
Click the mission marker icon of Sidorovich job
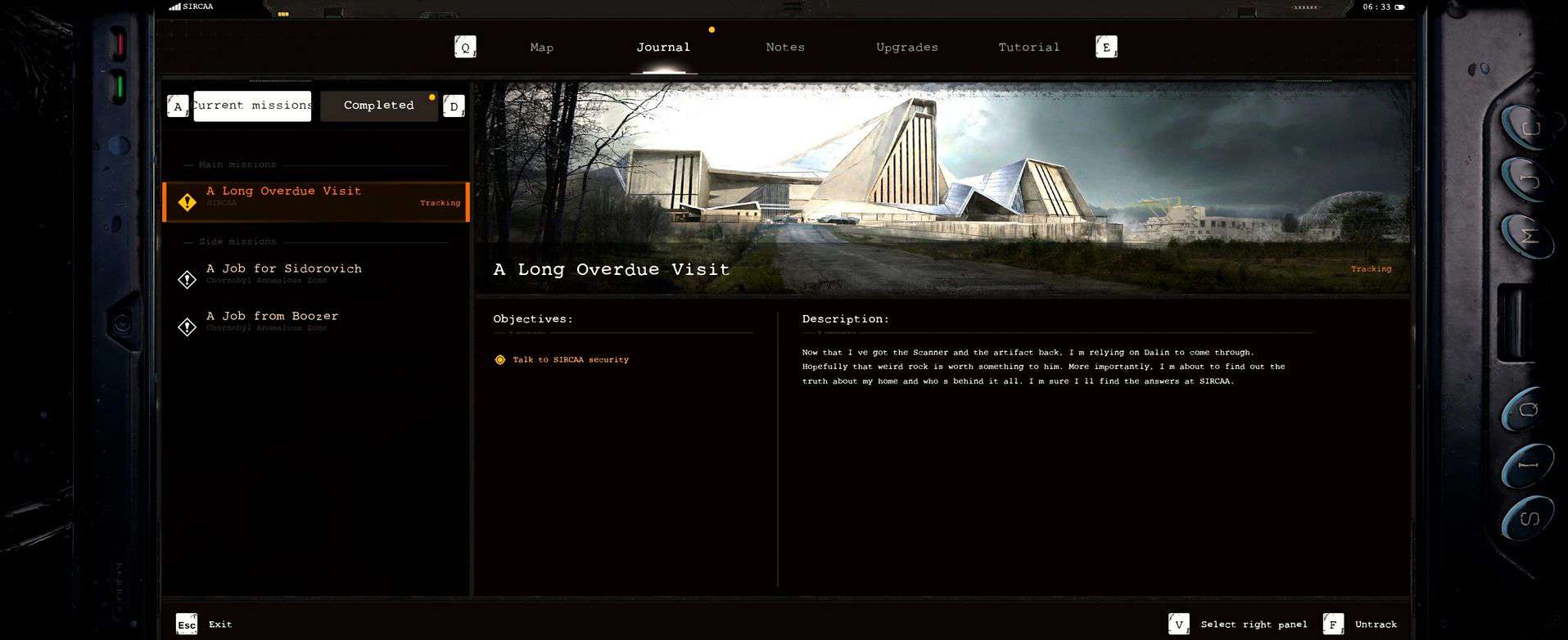click(x=188, y=279)
